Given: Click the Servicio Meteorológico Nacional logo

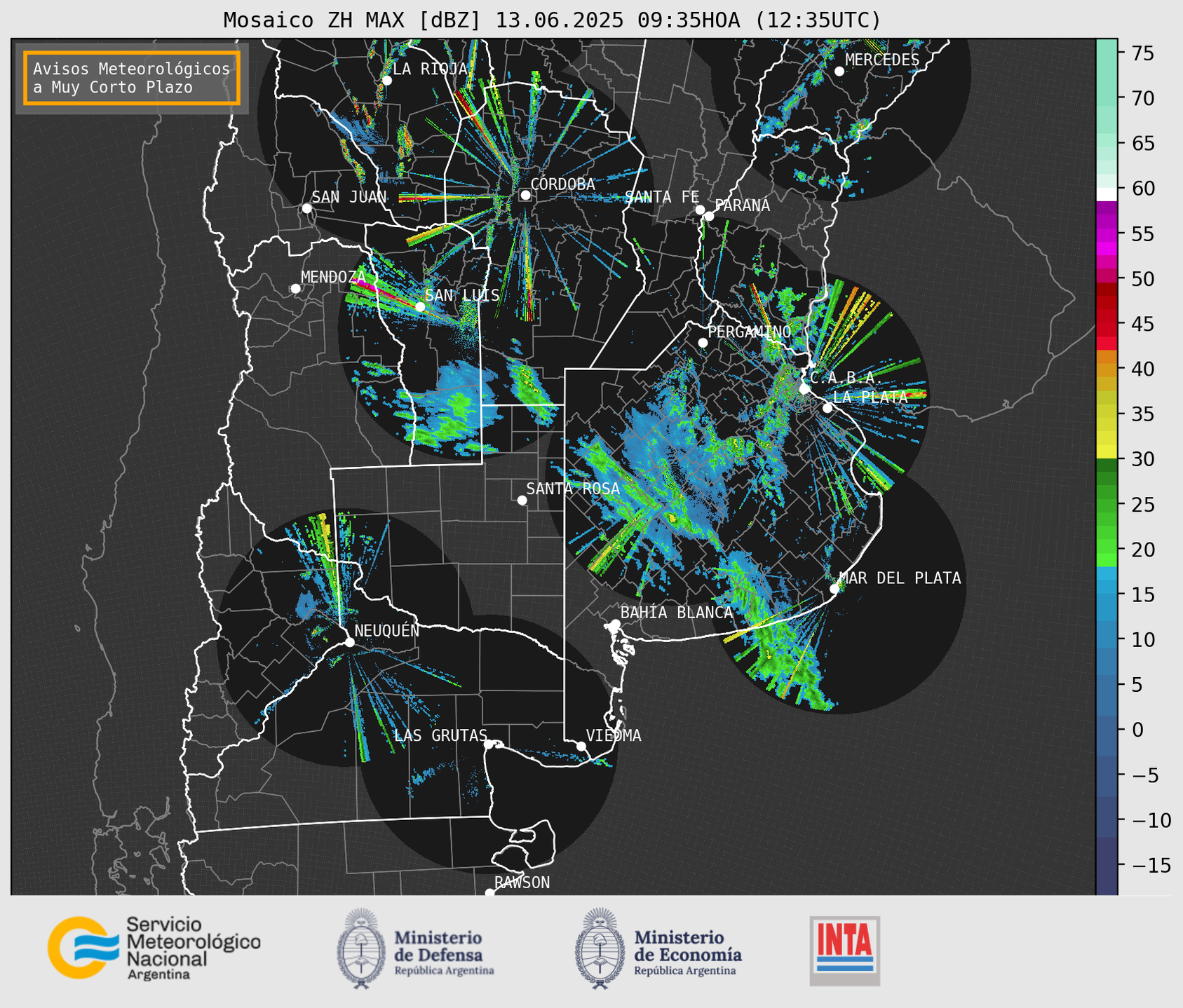Looking at the screenshot, I should (x=154, y=948).
